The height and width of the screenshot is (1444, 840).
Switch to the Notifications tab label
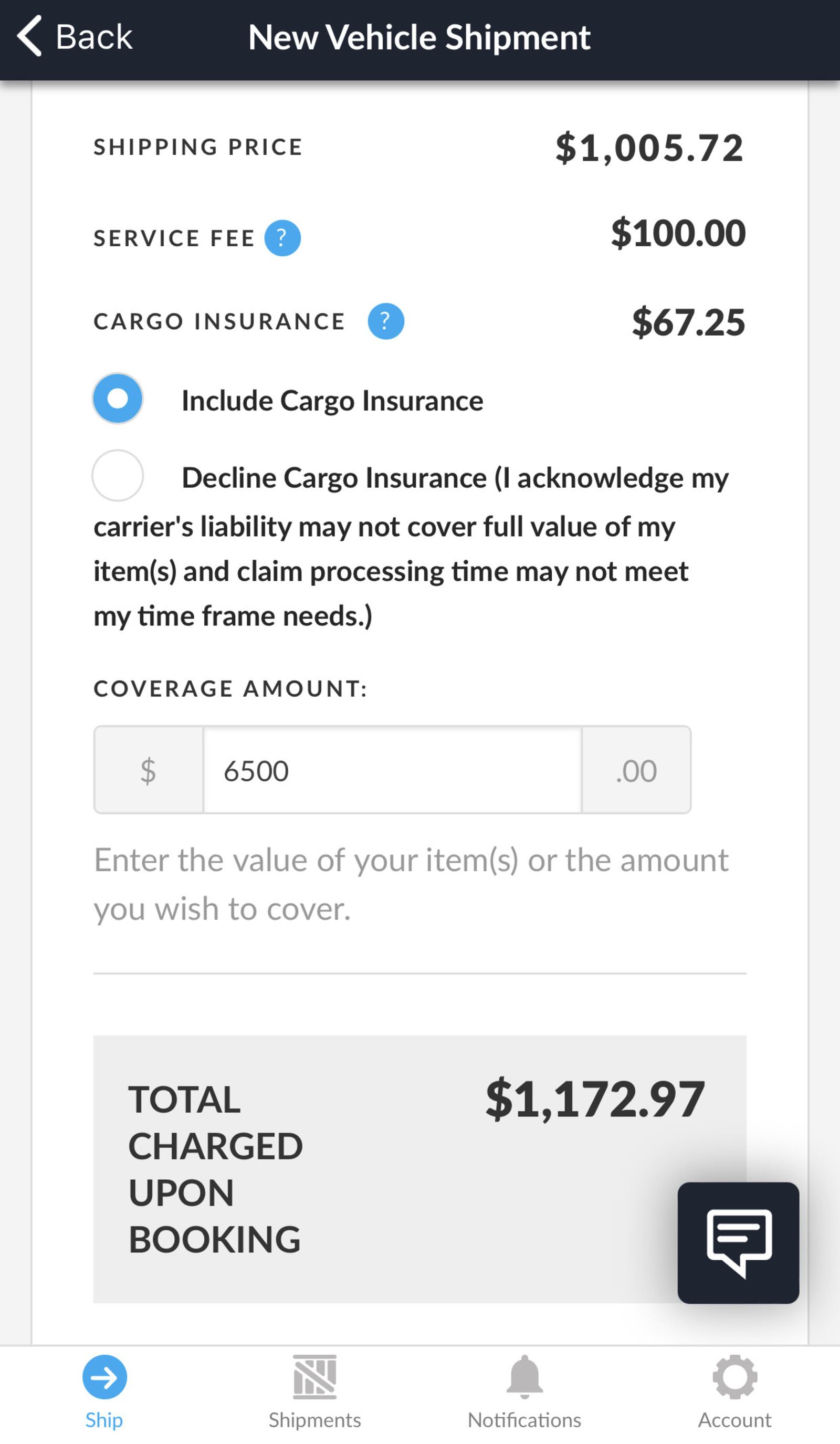(x=524, y=1420)
